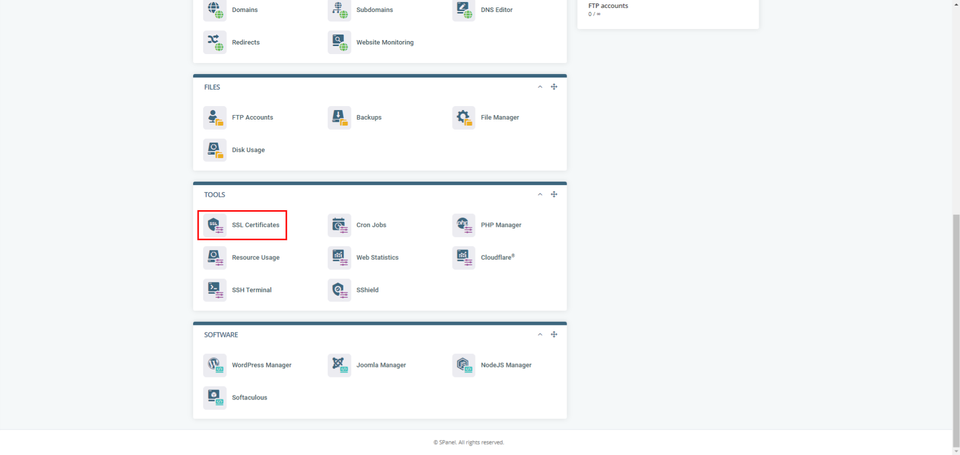Click the Cron Jobs icon
The image size is (960, 455).
(x=339, y=225)
